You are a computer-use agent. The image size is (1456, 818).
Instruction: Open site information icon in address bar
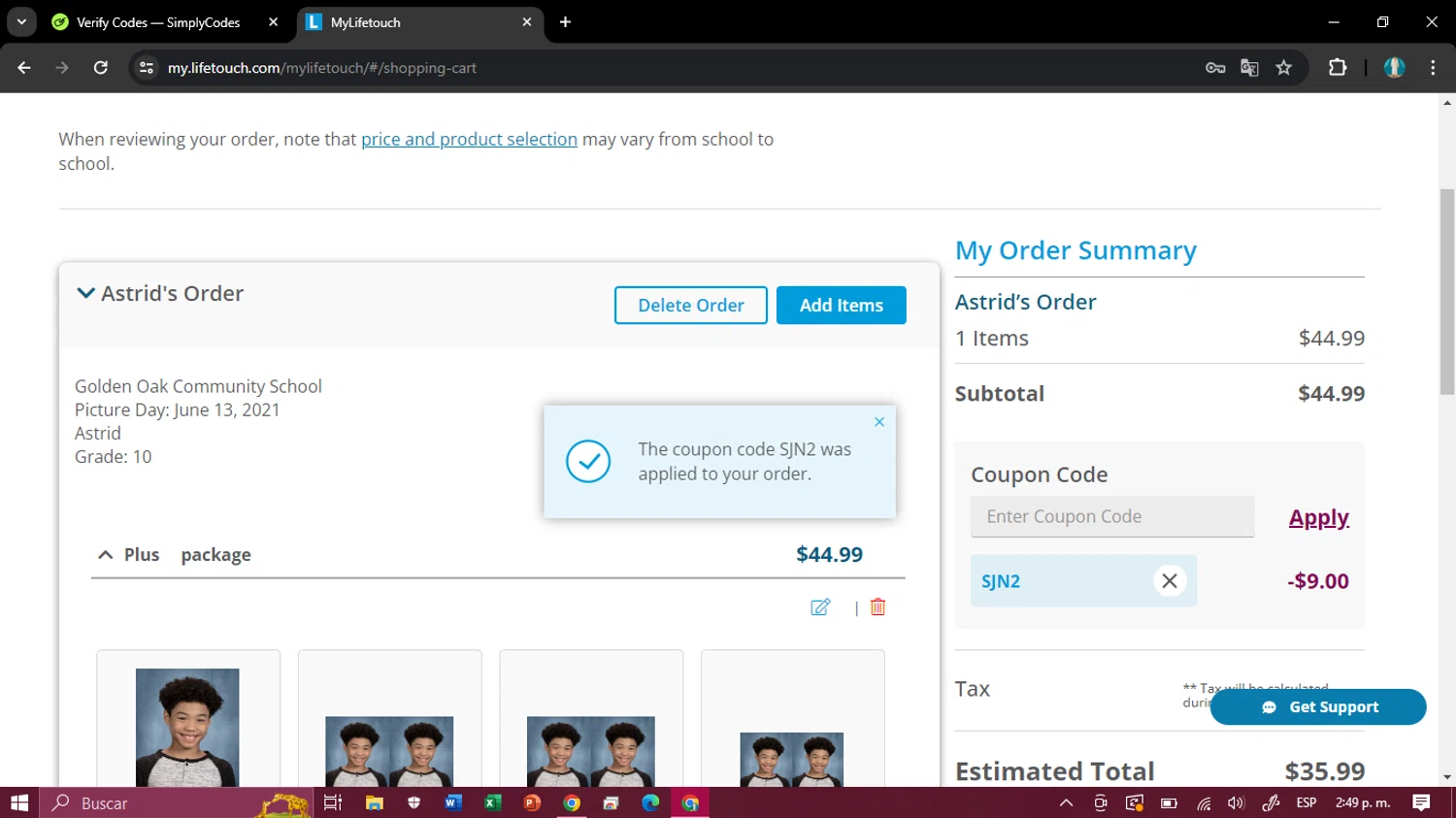tap(147, 68)
